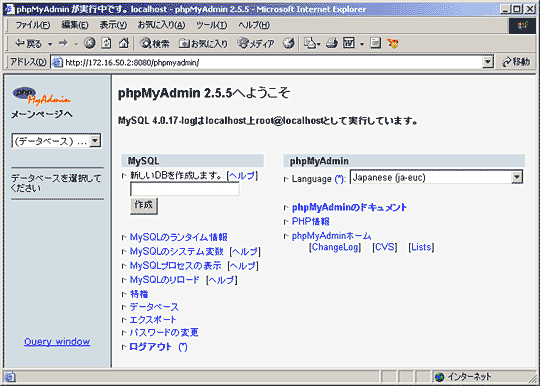Click the Back arrow toolbar button
The width and height of the screenshot is (540, 386).
(28, 43)
